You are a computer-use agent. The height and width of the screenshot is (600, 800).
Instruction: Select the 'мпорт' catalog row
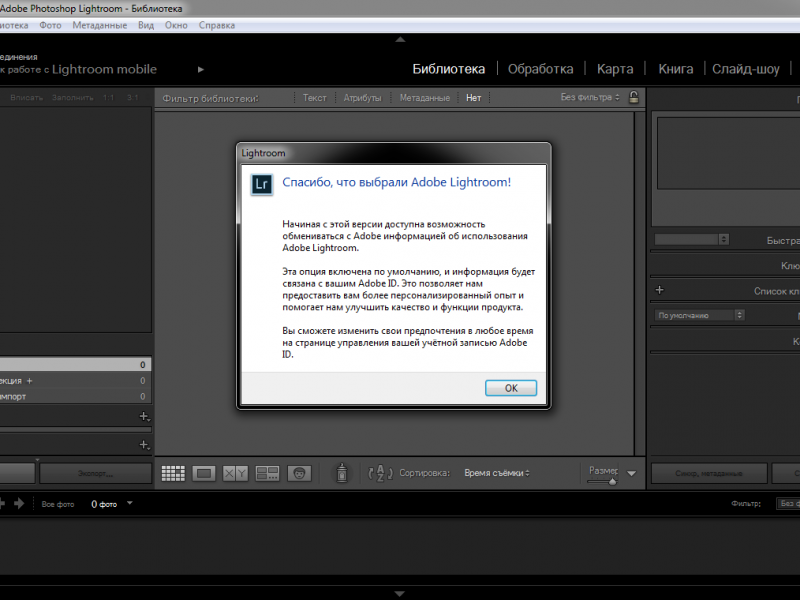point(76,396)
